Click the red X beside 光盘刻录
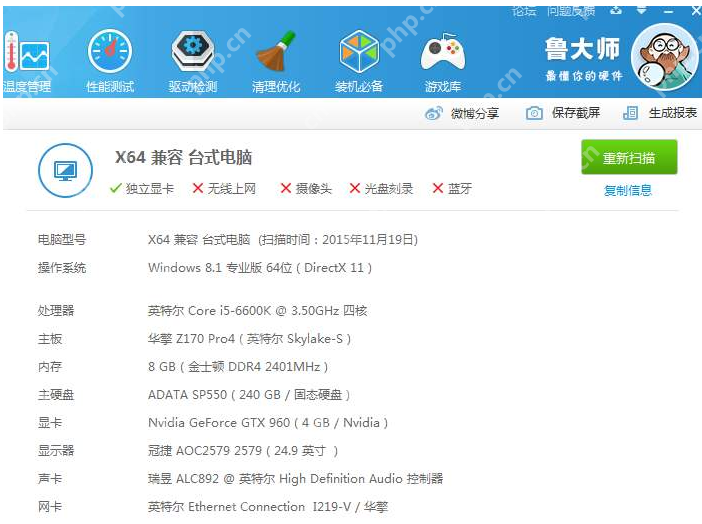Screen dimensions: 702x524 (355, 188)
